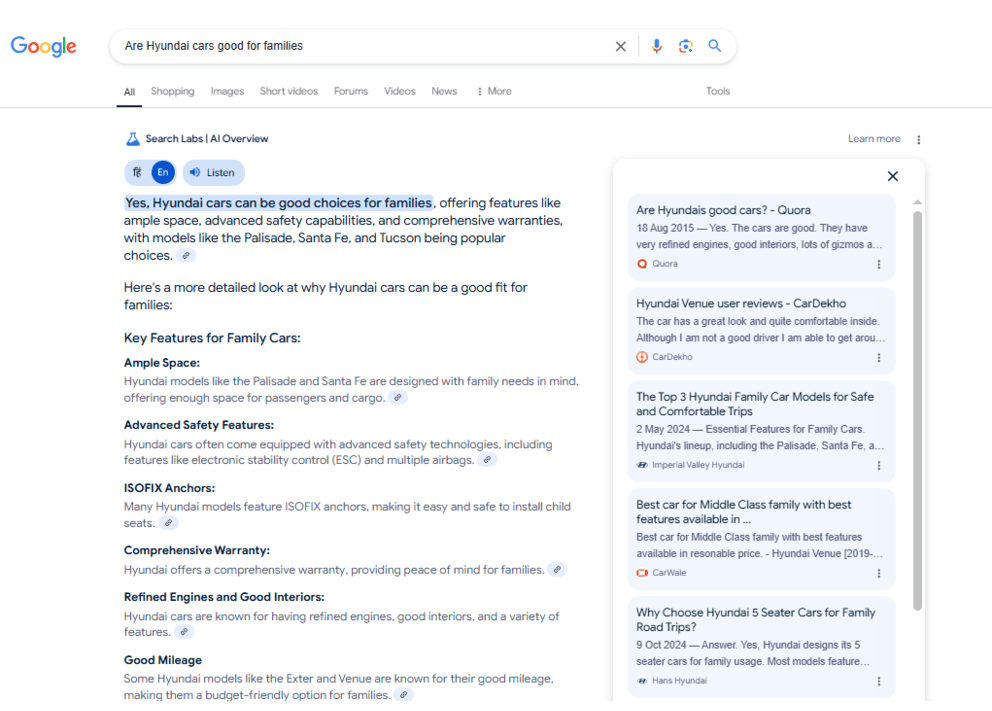
Task: Clear the search box text
Action: tap(620, 46)
